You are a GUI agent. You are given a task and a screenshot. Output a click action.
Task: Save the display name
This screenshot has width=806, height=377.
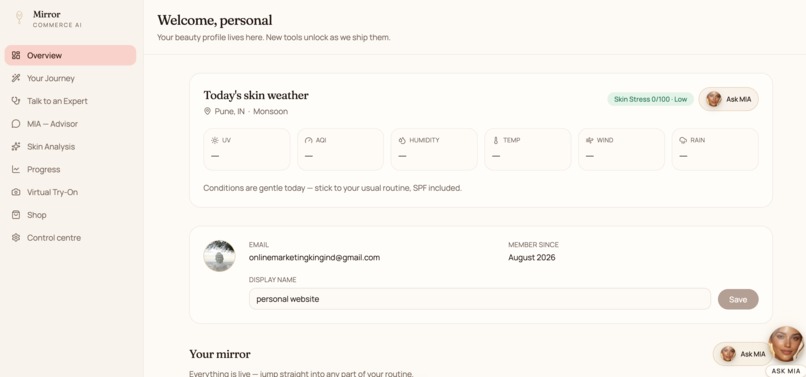click(x=738, y=299)
